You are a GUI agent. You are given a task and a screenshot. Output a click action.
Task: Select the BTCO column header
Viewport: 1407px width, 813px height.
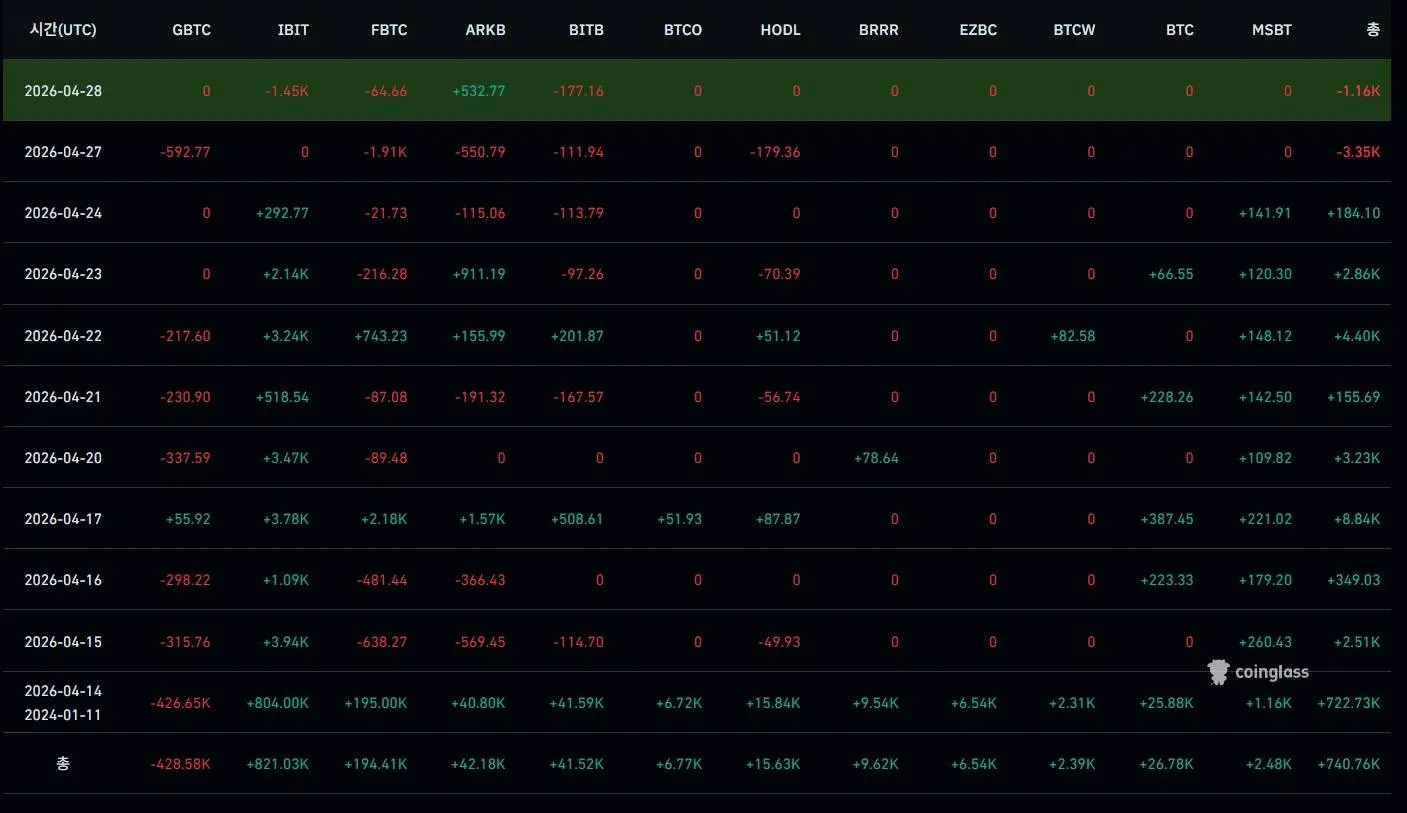[683, 30]
